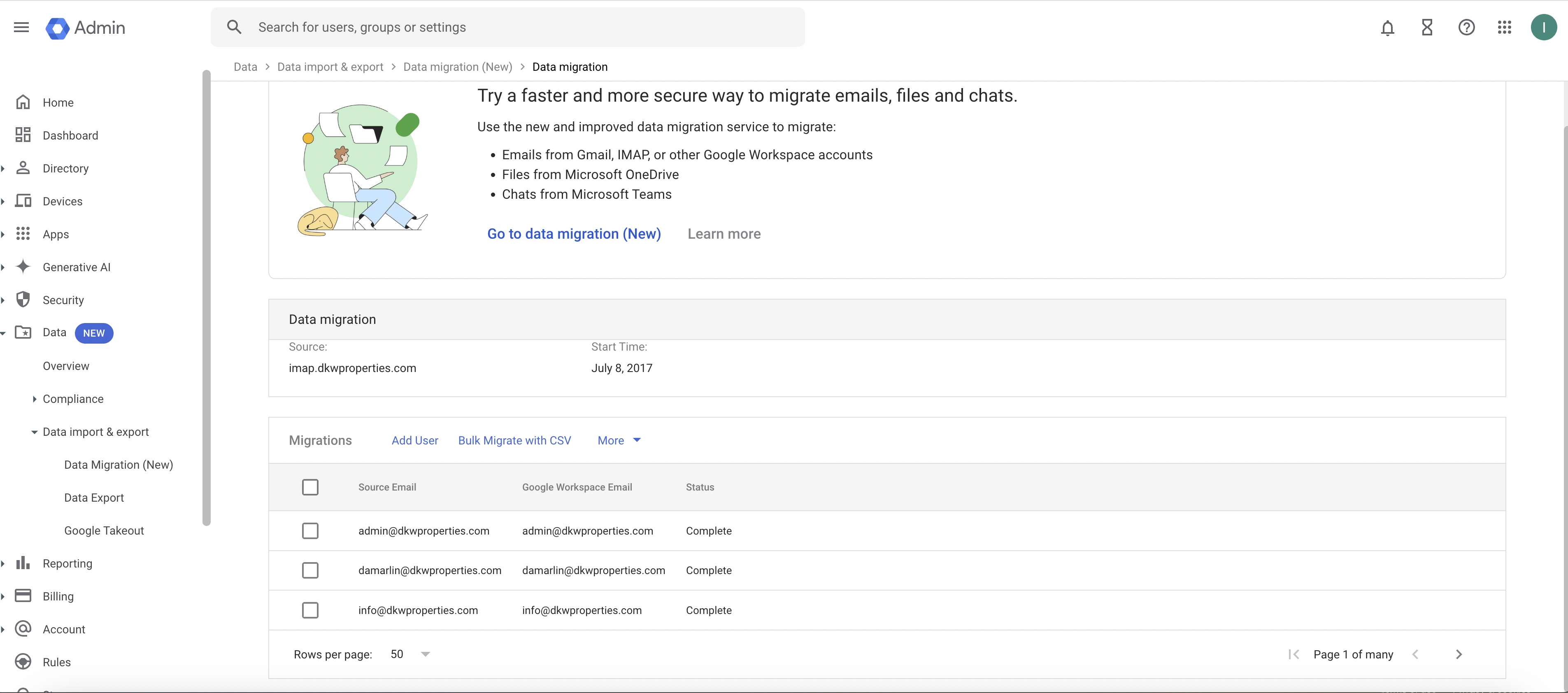Click the Devices icon in sidebar

pyautogui.click(x=23, y=201)
